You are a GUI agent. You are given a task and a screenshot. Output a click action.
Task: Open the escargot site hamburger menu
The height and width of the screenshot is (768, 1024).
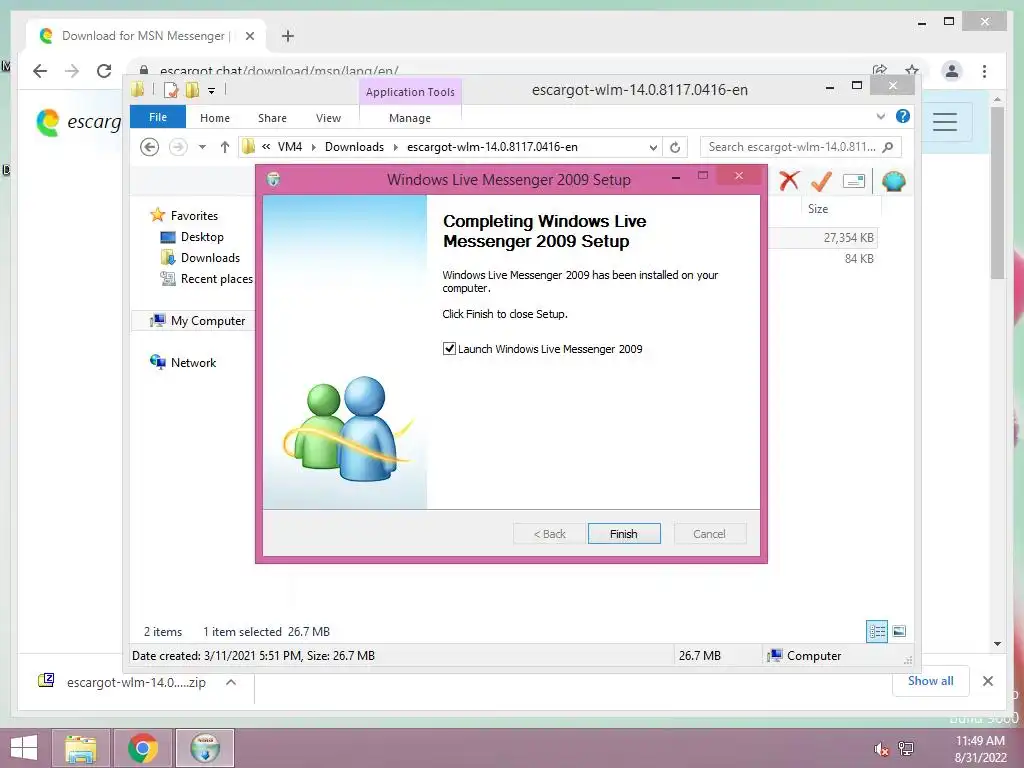[x=945, y=121]
